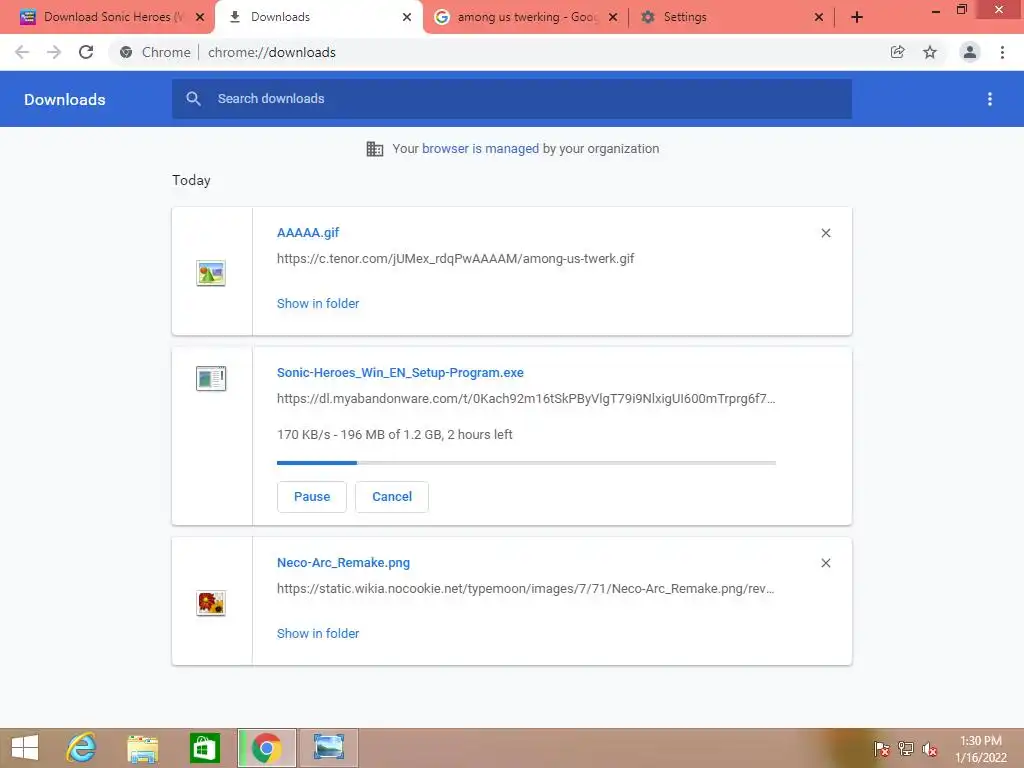Open the Chrome three-dot menu
Viewport: 1024px width, 768px height.
(1002, 52)
